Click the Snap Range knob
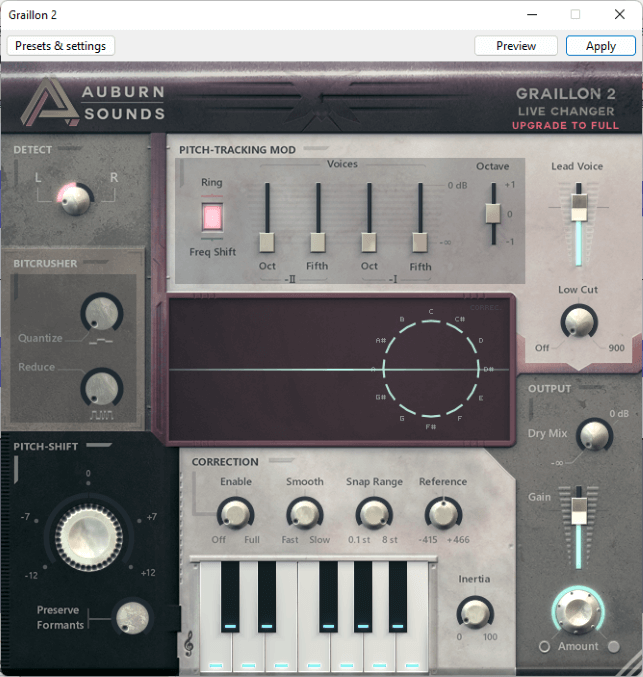The height and width of the screenshot is (677, 643). [374, 513]
